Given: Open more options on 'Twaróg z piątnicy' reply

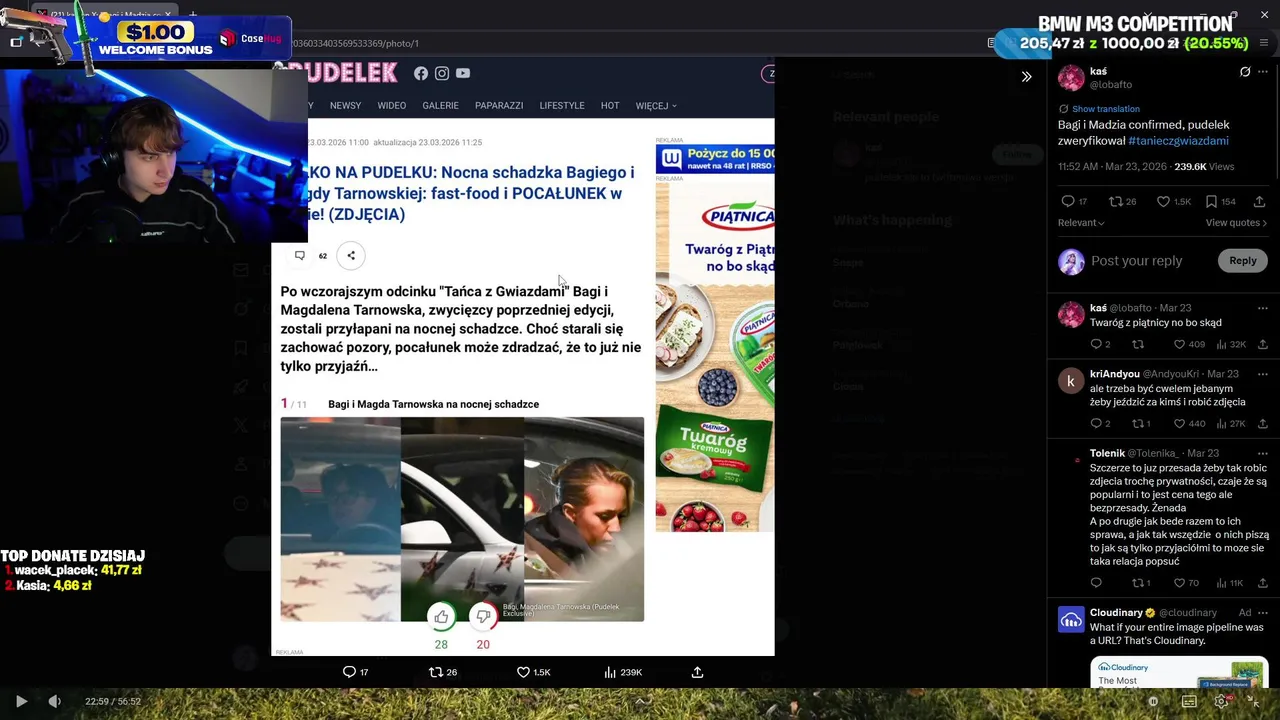Looking at the screenshot, I should [x=1265, y=308].
